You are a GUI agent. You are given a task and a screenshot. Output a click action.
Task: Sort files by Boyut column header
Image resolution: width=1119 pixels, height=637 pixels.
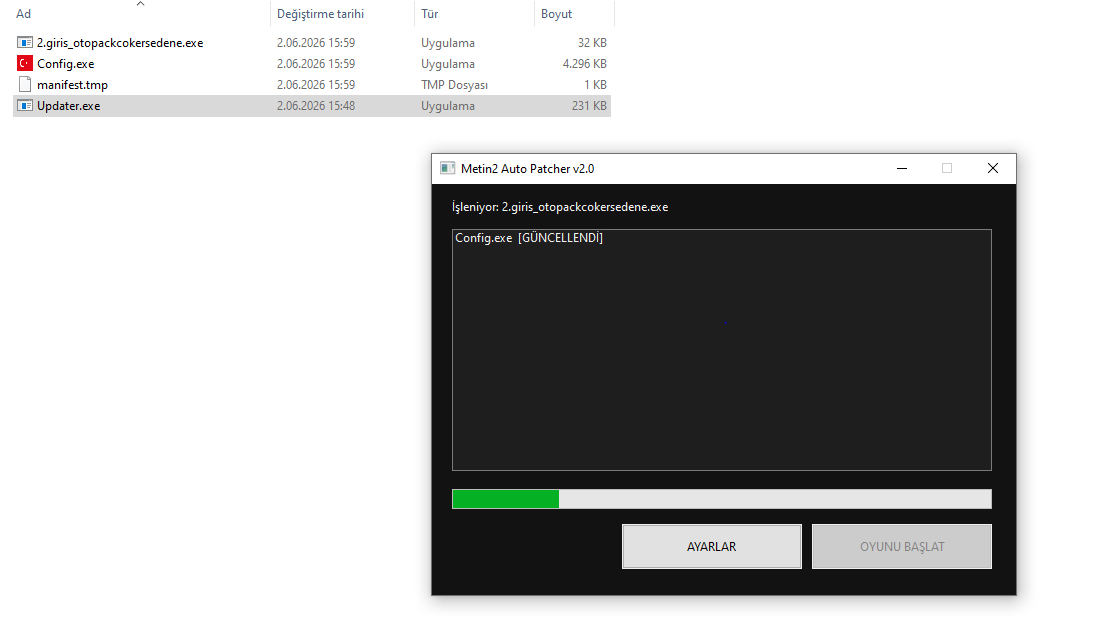pos(557,14)
